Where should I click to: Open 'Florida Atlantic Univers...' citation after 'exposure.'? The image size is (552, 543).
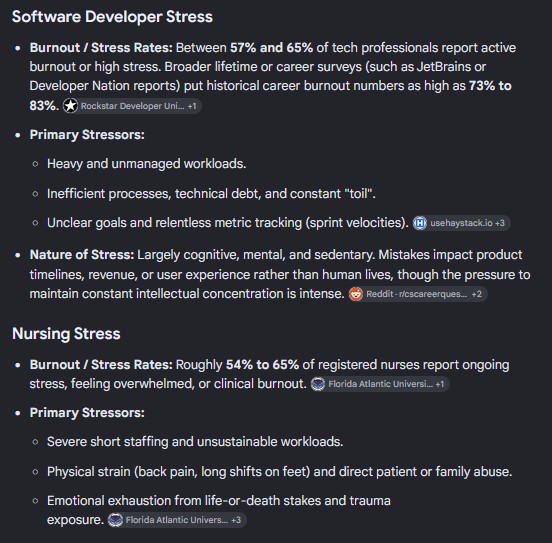click(177, 520)
